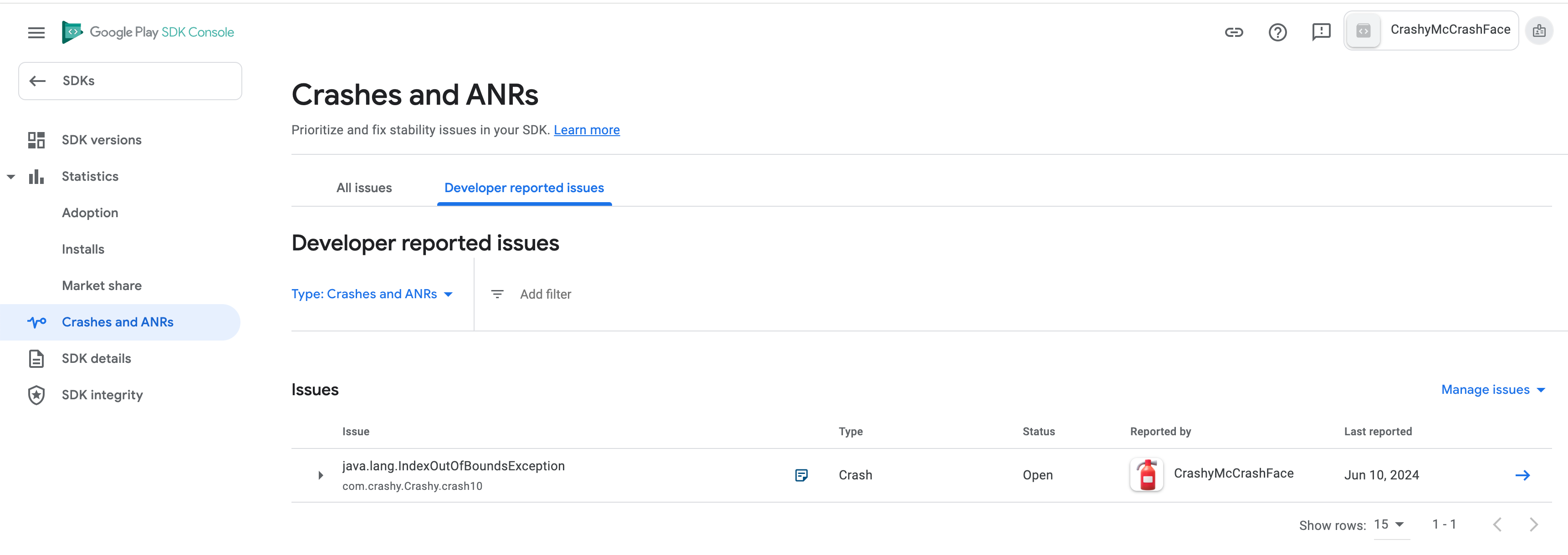Click the notes icon on the crash issue row
1568x555 pixels.
pos(802,475)
